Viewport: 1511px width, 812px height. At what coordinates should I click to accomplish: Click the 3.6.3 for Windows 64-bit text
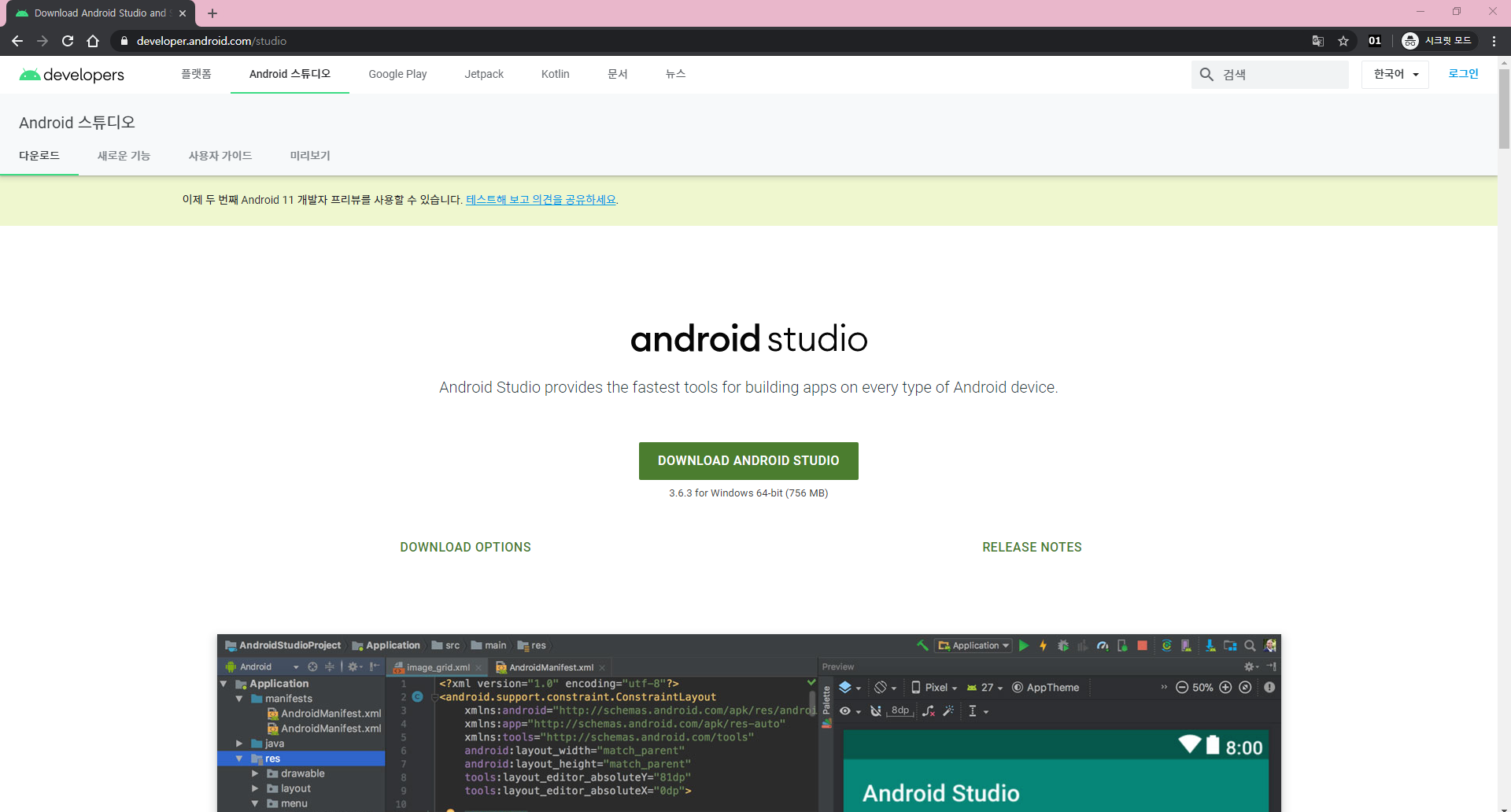click(x=748, y=493)
